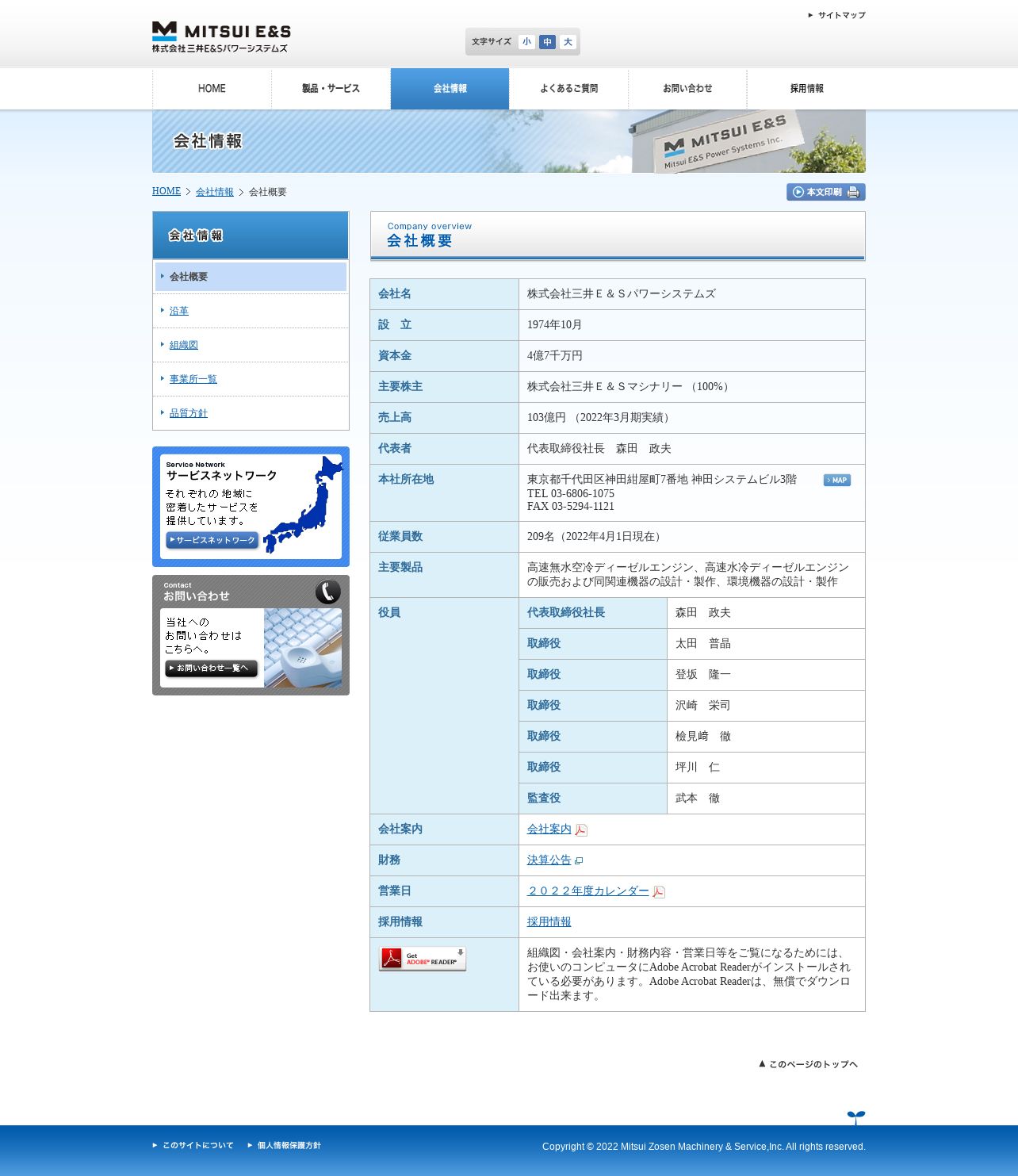Image resolution: width=1018 pixels, height=1176 pixels.
Task: Click the 会社情報 breadcrumb link
Action: 215,192
